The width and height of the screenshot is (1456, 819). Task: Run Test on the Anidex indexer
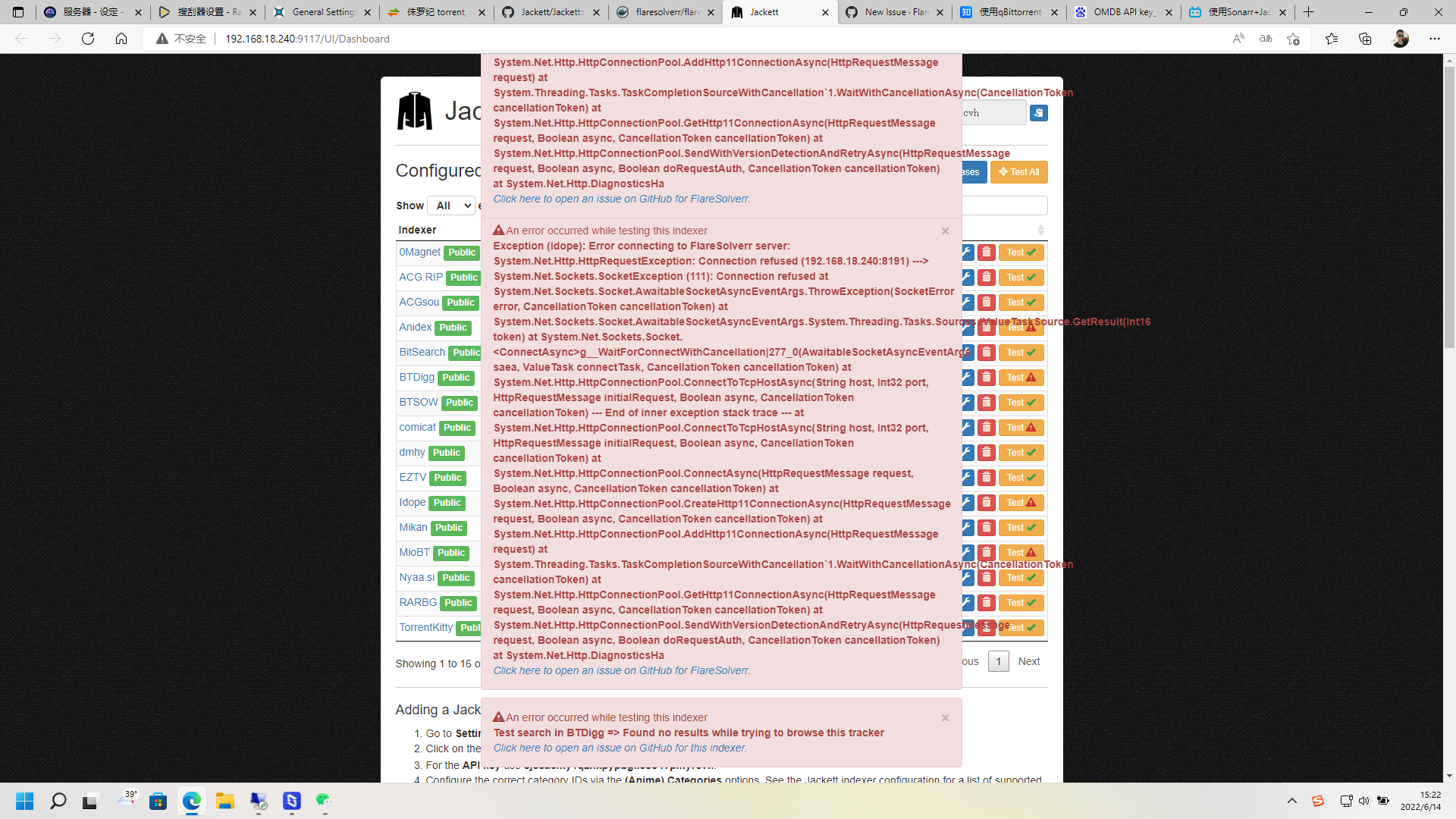tap(1021, 328)
